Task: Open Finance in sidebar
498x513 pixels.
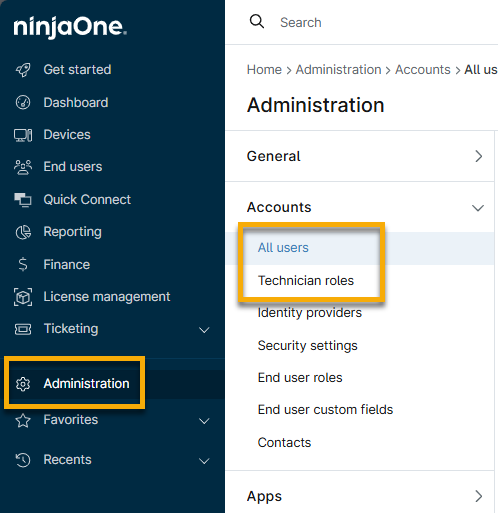Action: [x=67, y=265]
